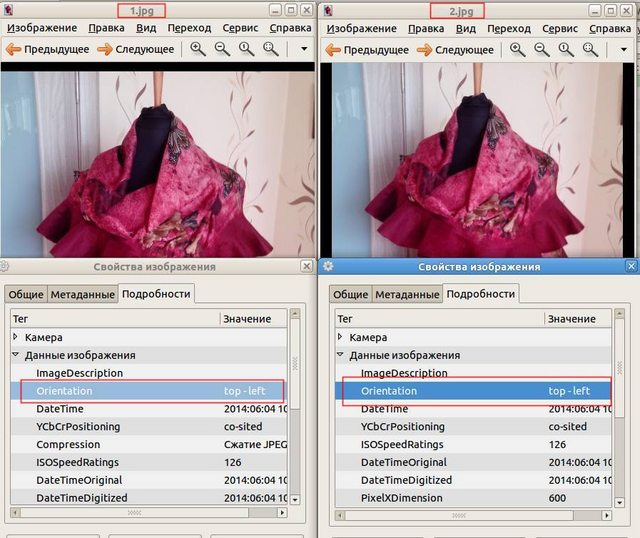Click the zoom in icon in 2.jpg window

[x=518, y=50]
